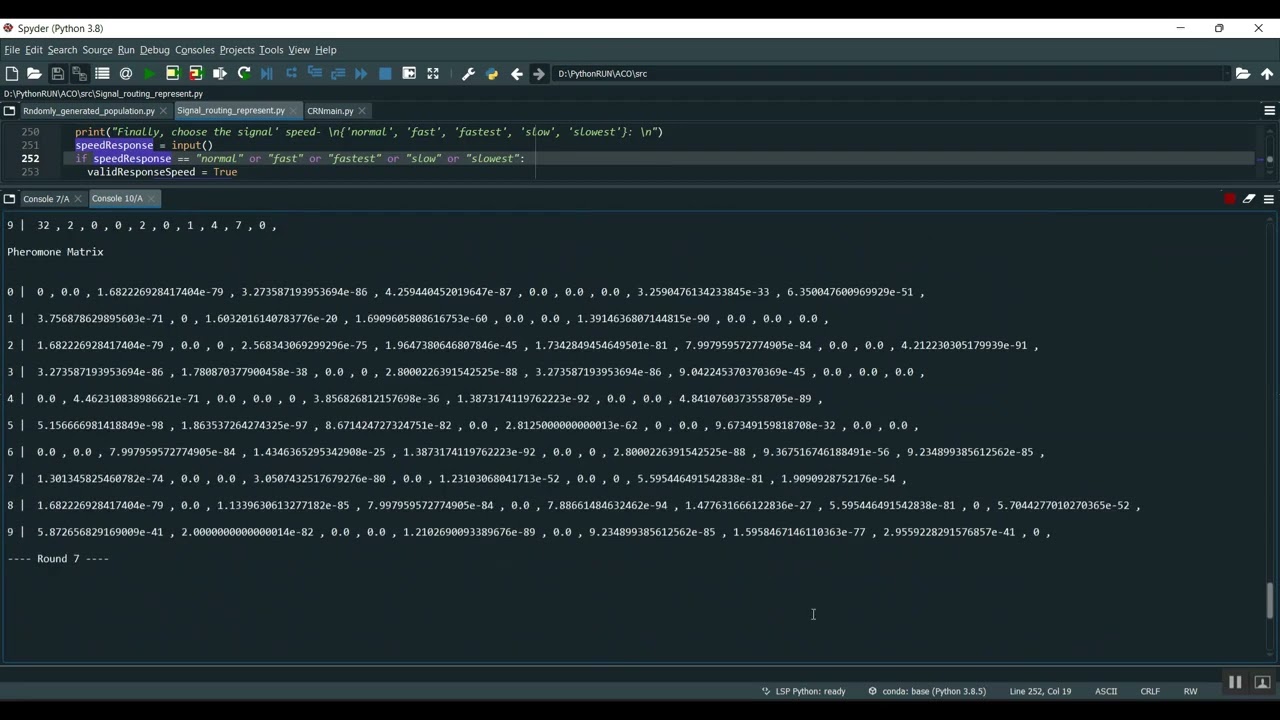Stop debugging with the blue square icon
The height and width of the screenshot is (720, 1280).
pos(385,74)
